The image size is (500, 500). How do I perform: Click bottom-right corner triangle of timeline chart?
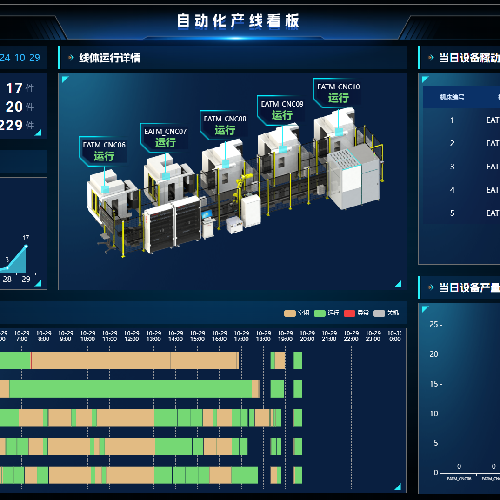coord(397,487)
